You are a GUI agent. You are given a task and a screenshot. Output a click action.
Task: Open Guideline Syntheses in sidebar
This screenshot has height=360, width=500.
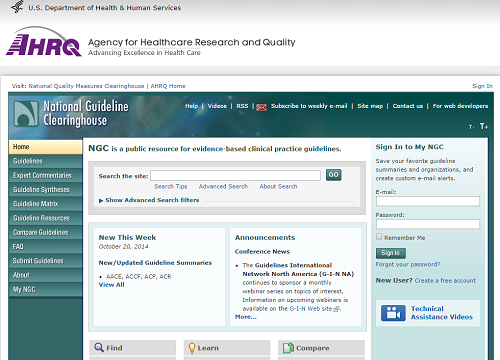pos(45,190)
